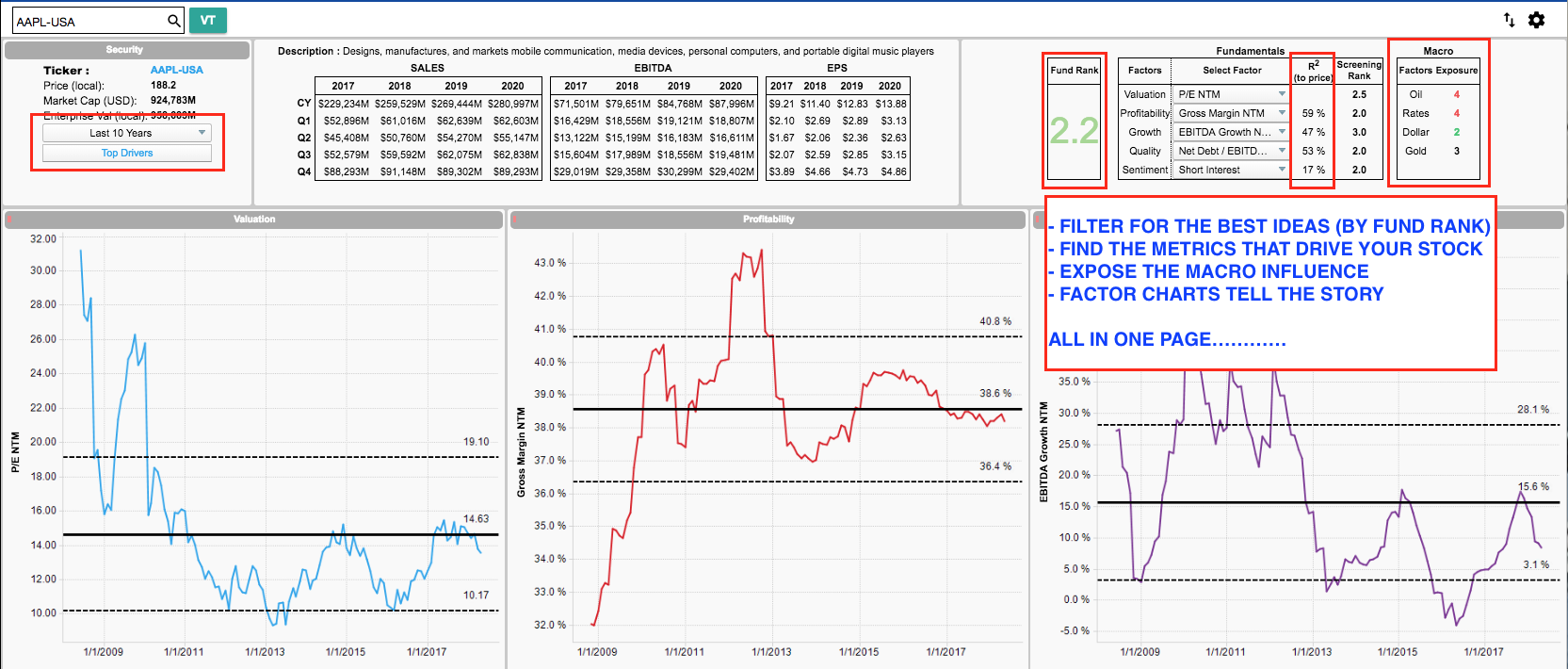Open the P/E NTM valuation factor dropdown

1231,94
